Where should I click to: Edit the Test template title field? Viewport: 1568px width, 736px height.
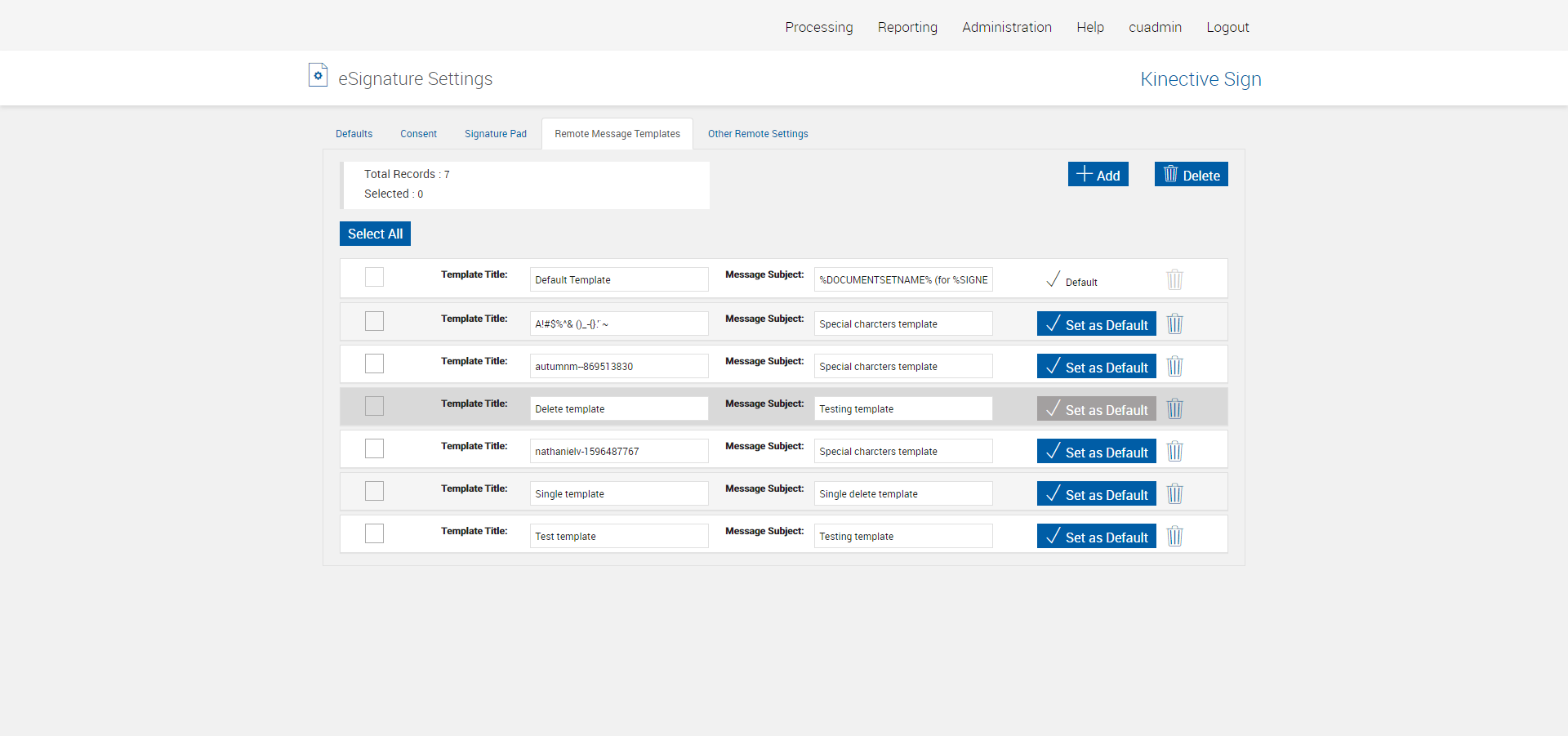pos(618,536)
